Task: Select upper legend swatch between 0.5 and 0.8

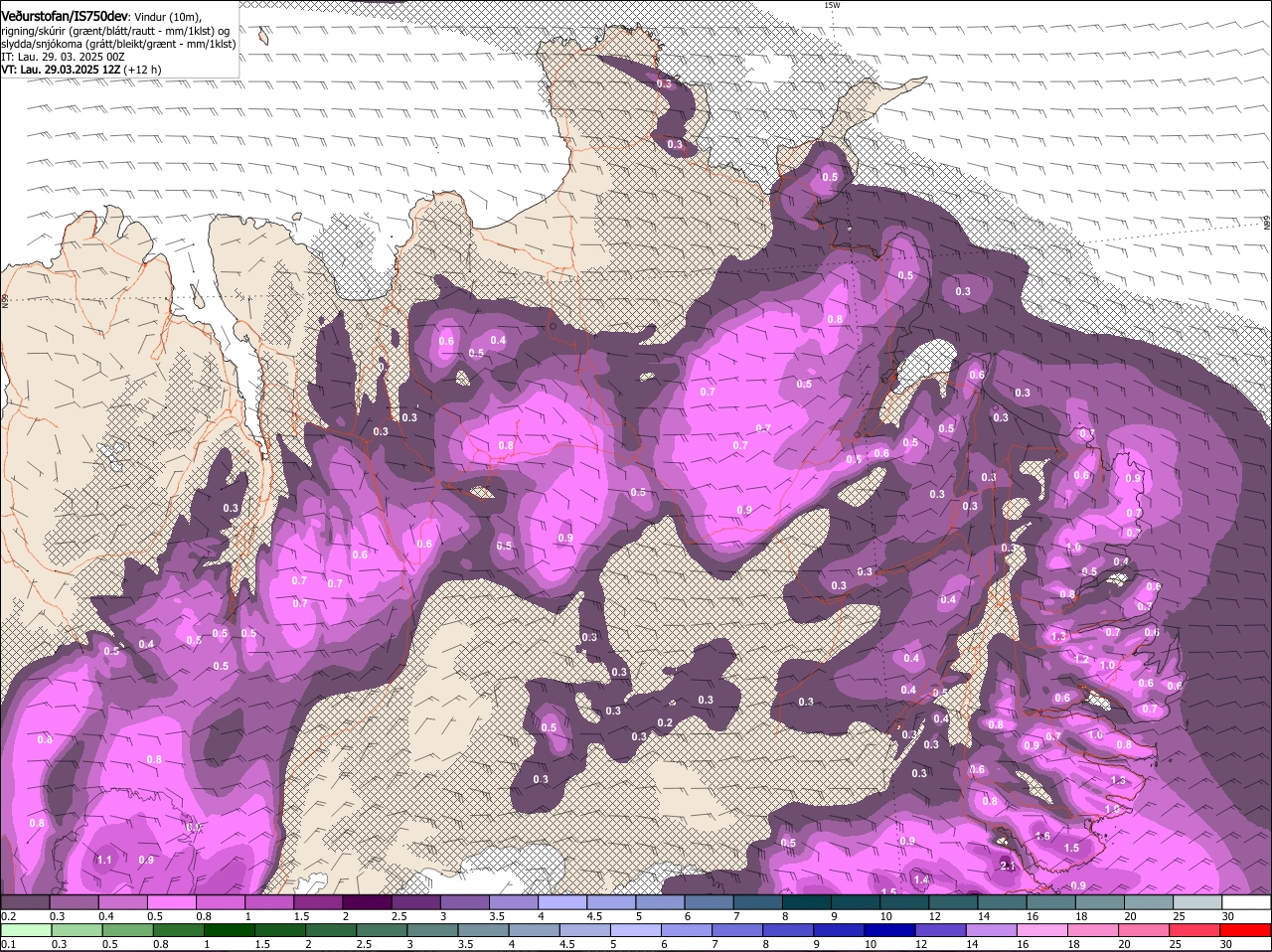Action: click(x=171, y=901)
